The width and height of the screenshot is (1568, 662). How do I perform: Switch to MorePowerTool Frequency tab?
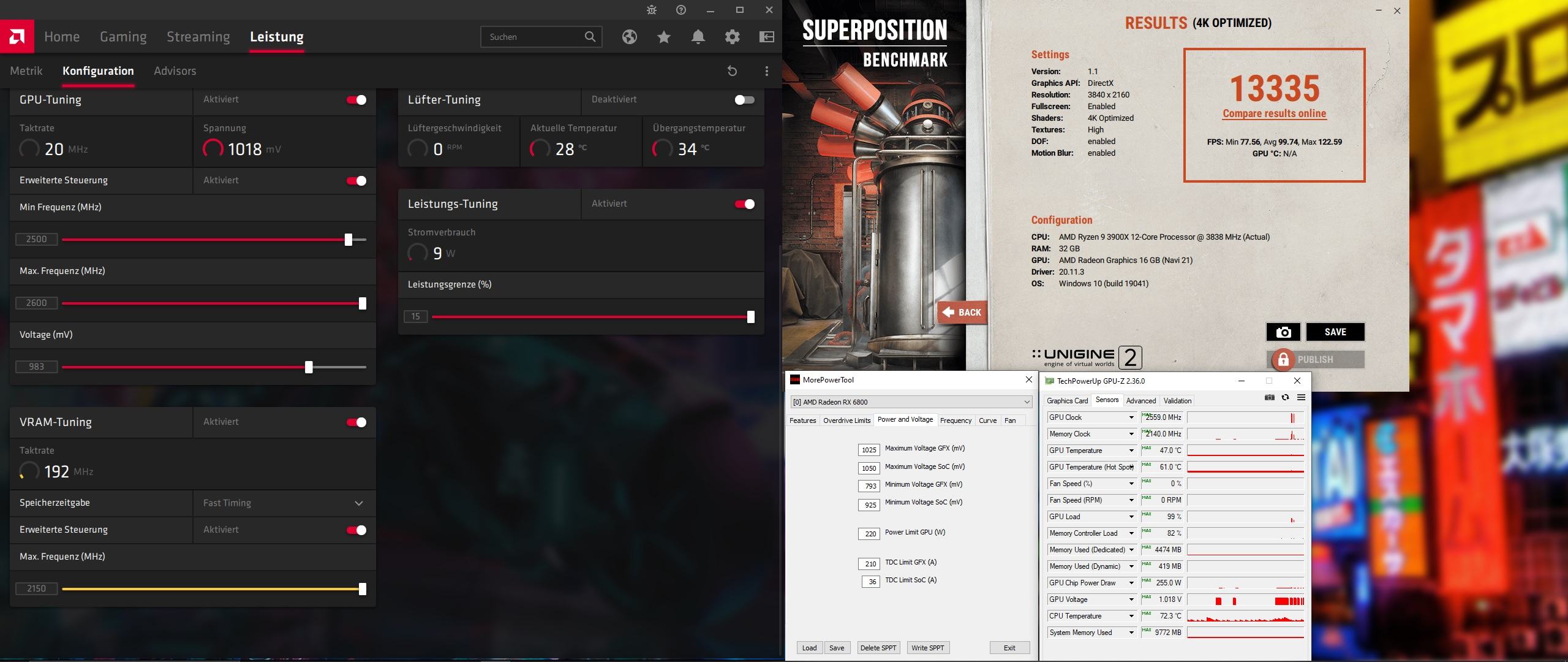tap(956, 420)
